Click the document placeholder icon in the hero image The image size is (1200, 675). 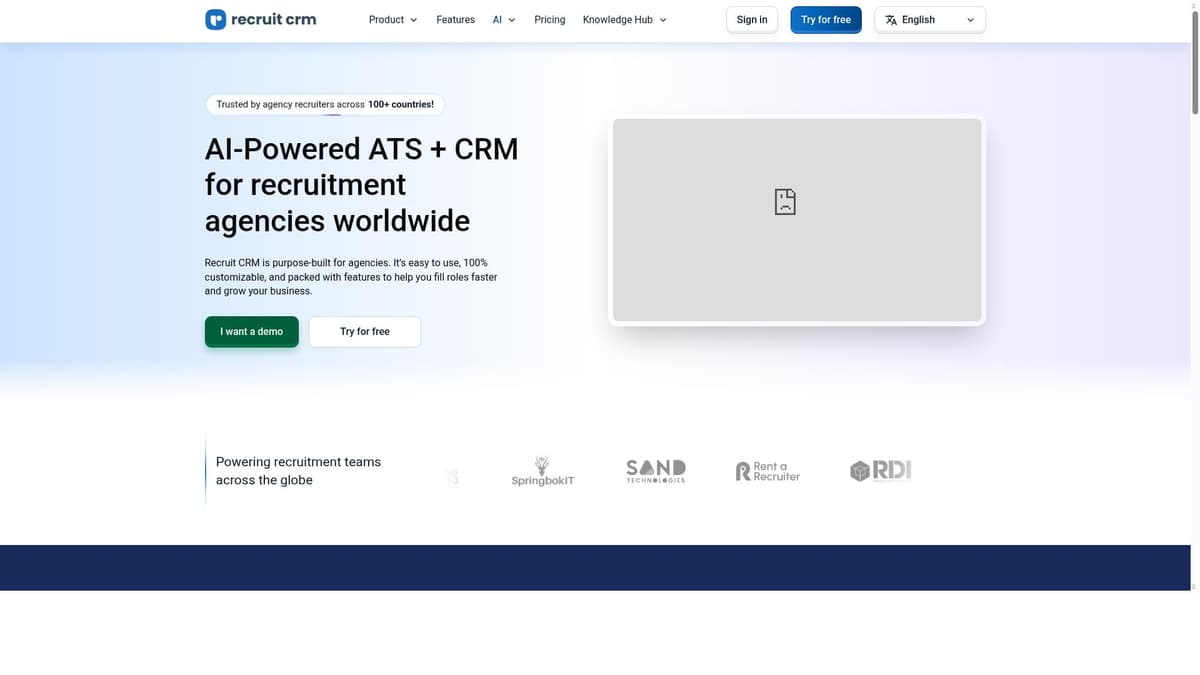coord(784,201)
